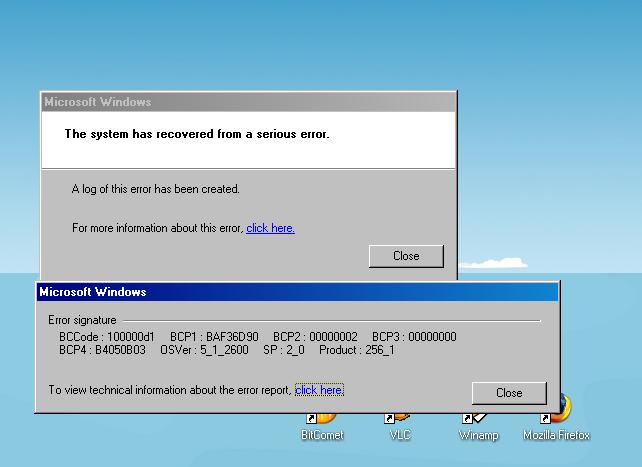Select the BCP2 : 00000002 value

tap(315, 337)
